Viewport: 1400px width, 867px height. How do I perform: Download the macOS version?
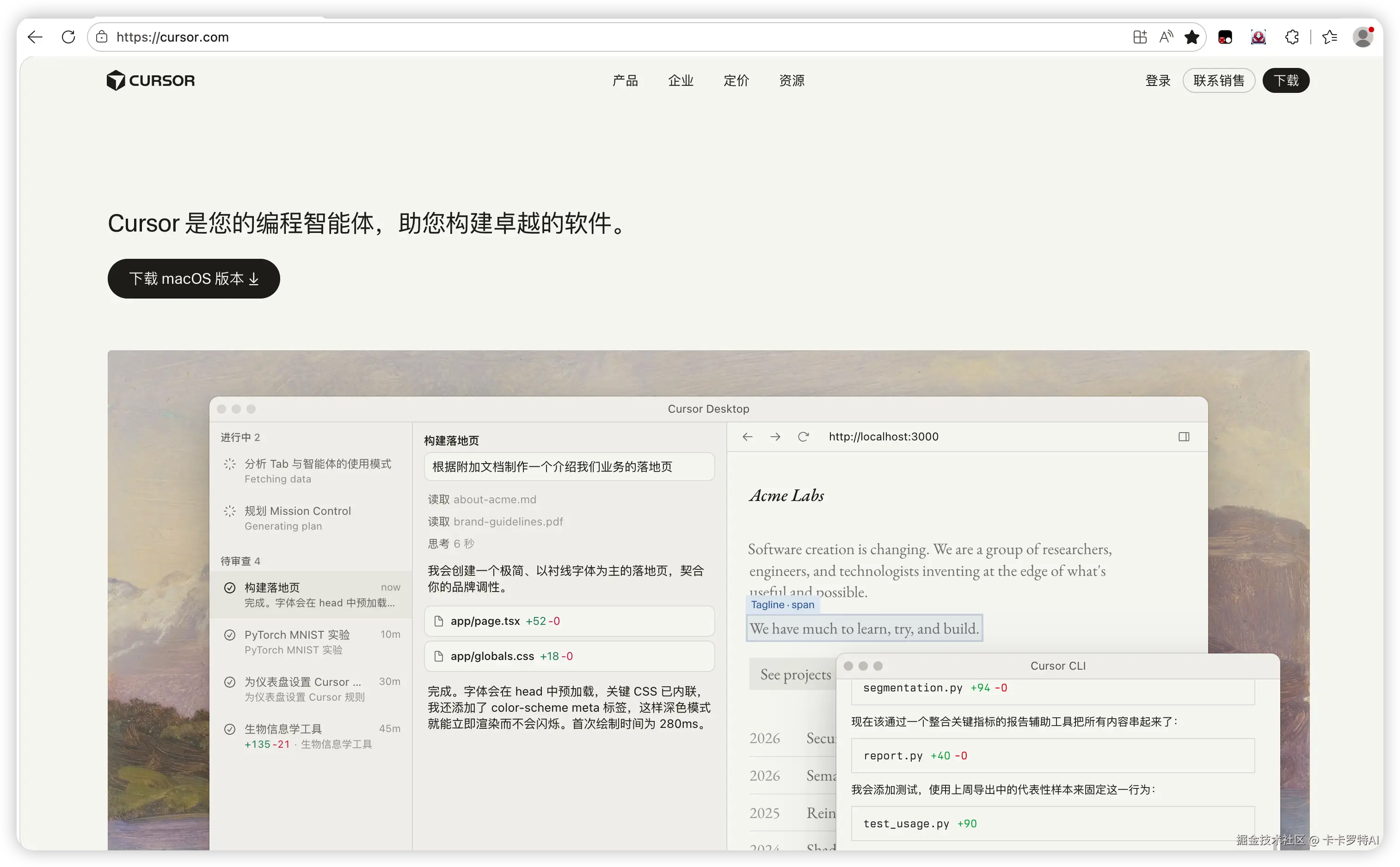[x=194, y=279]
